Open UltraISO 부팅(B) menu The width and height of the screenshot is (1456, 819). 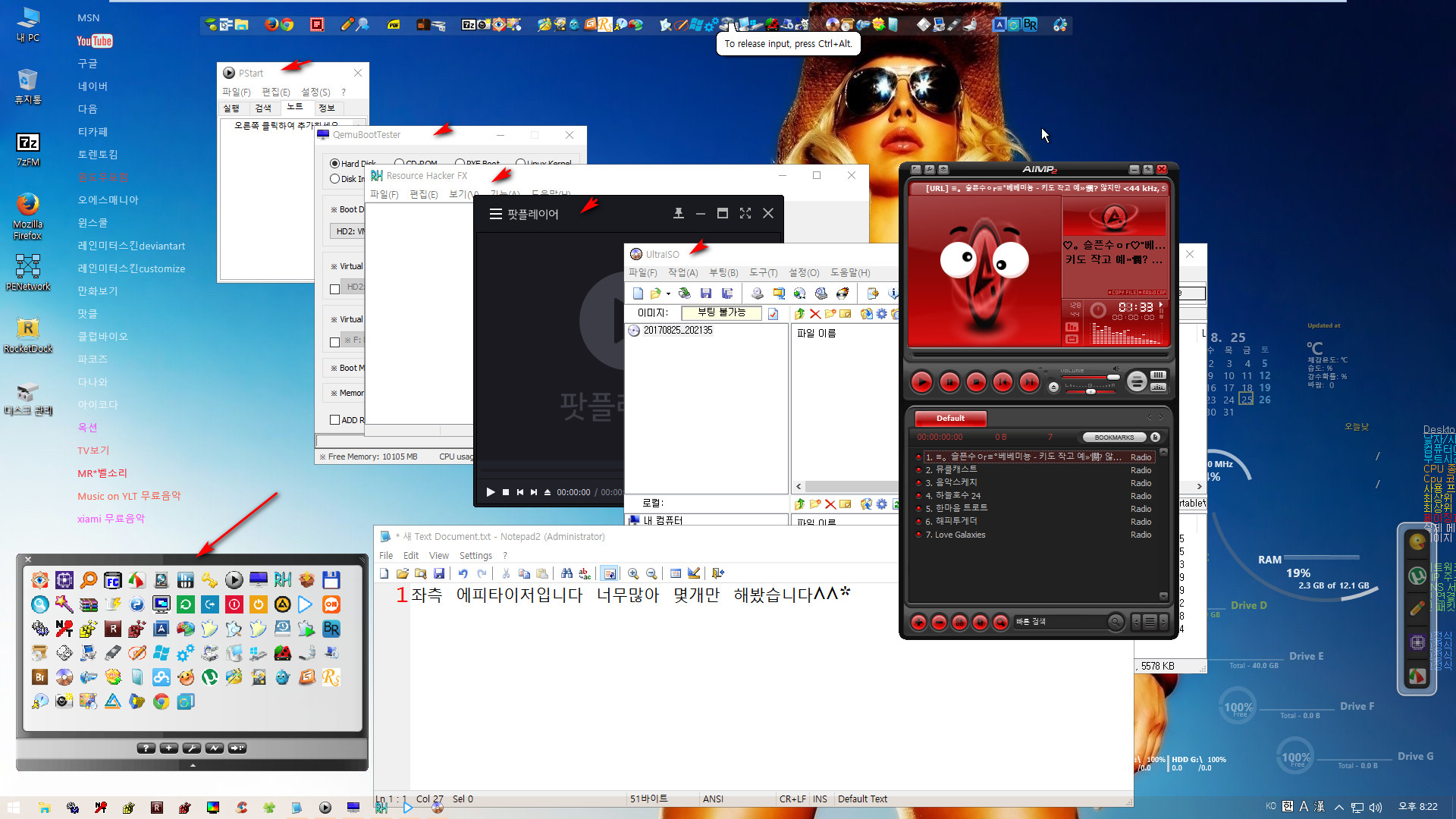click(x=723, y=273)
